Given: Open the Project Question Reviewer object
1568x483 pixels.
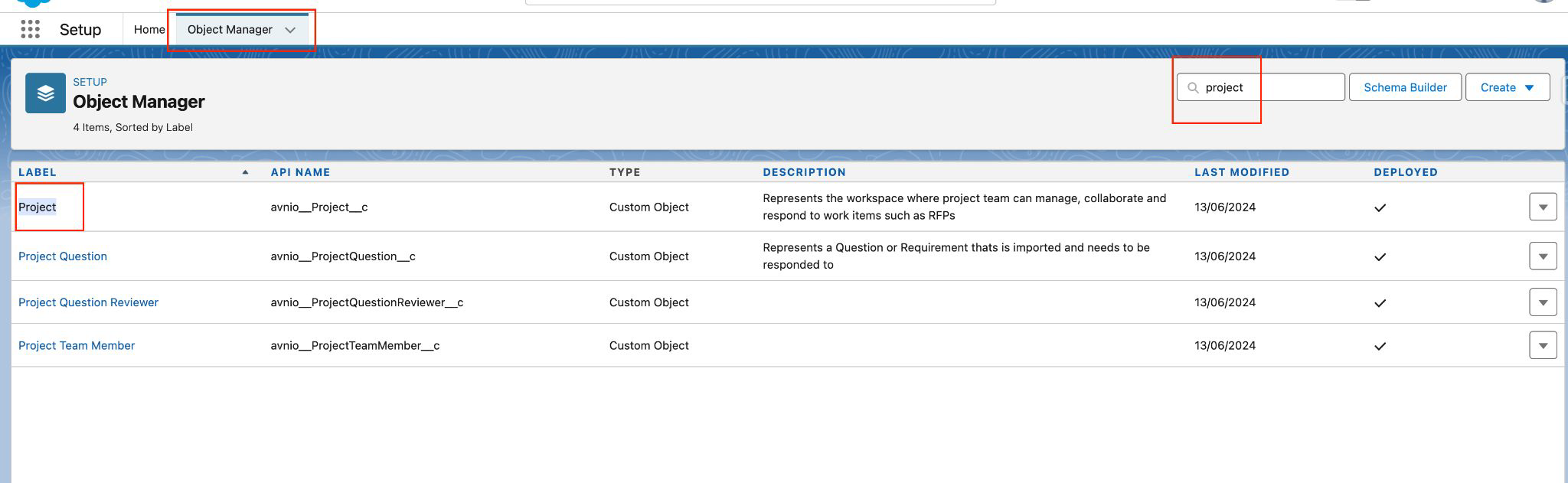Looking at the screenshot, I should coord(88,302).
